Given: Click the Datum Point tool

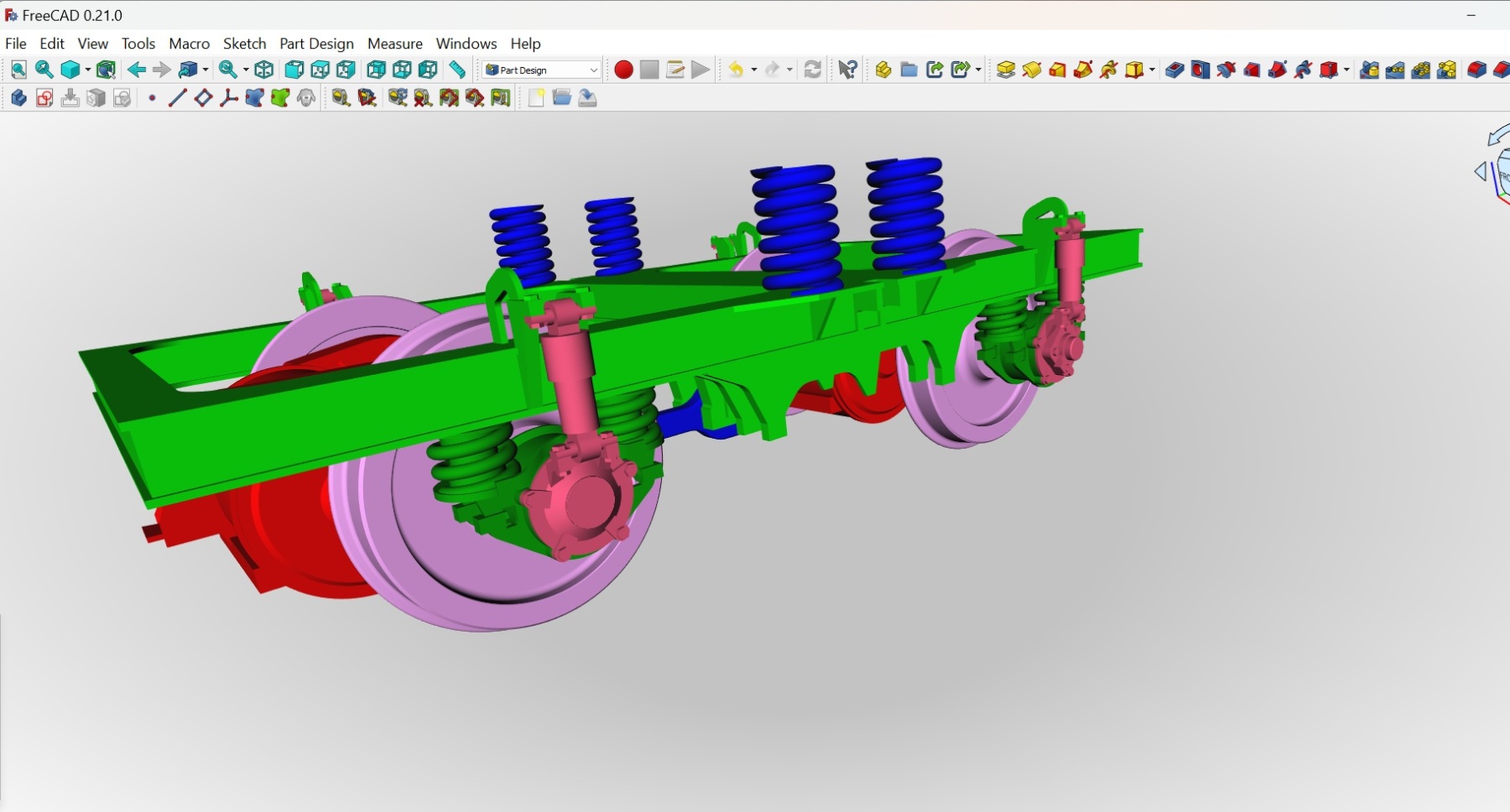Looking at the screenshot, I should (x=152, y=98).
